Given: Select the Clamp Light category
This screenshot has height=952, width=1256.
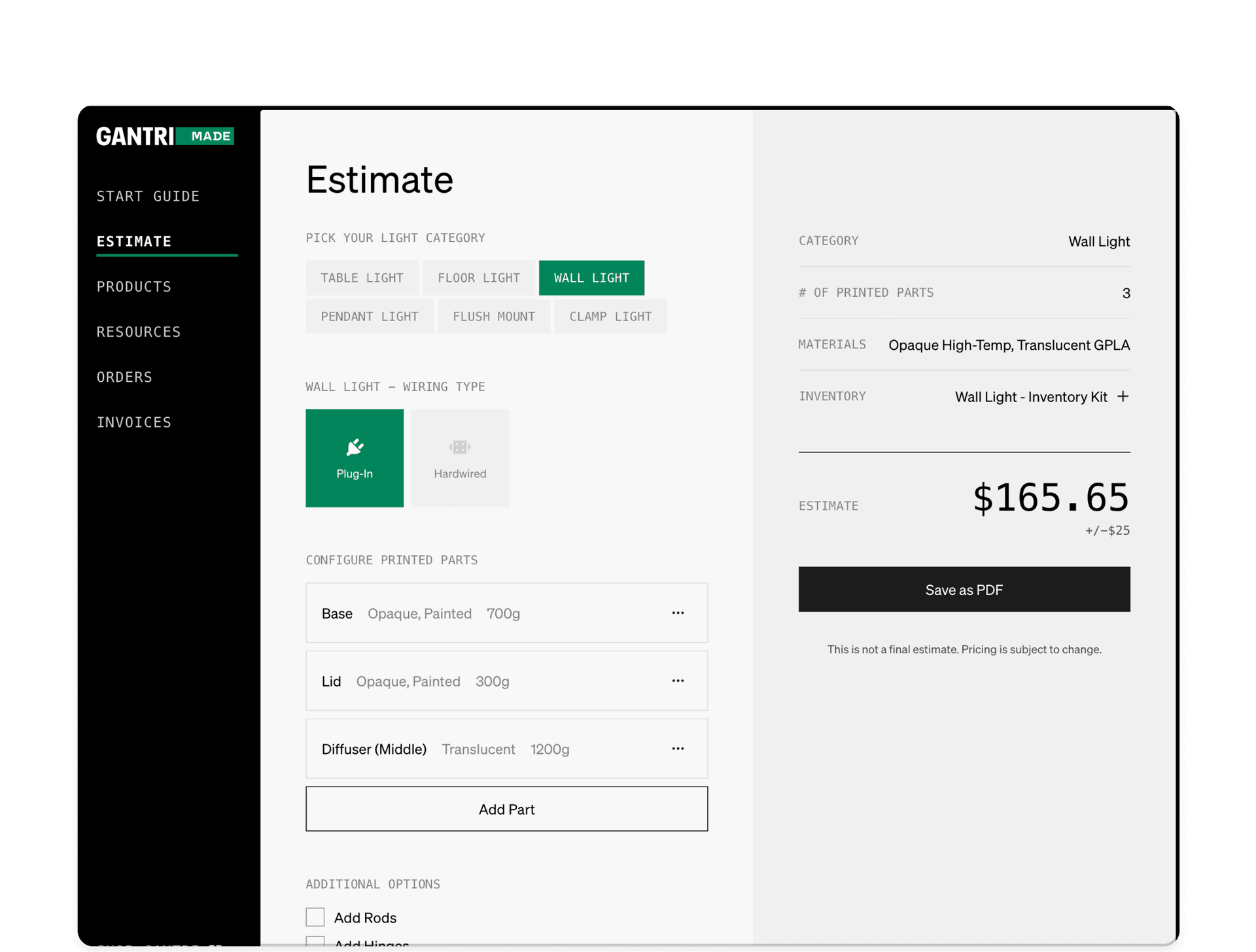Looking at the screenshot, I should [x=610, y=316].
